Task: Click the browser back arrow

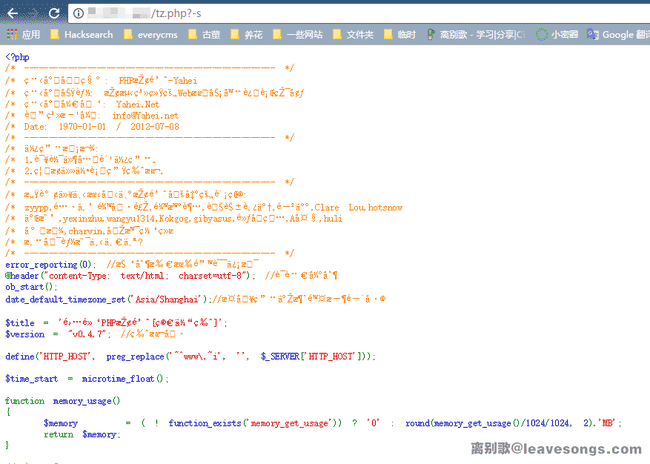Action: pyautogui.click(x=12, y=12)
